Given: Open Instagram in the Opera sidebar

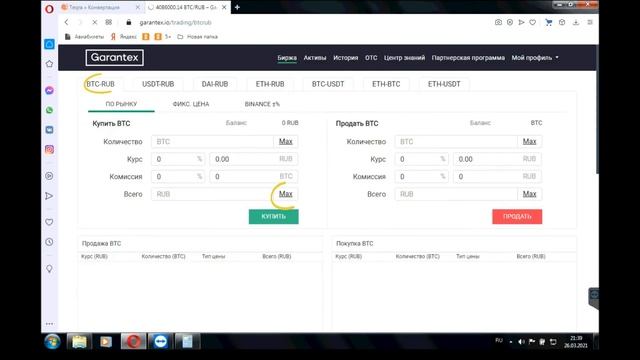Looking at the screenshot, I should (x=49, y=149).
